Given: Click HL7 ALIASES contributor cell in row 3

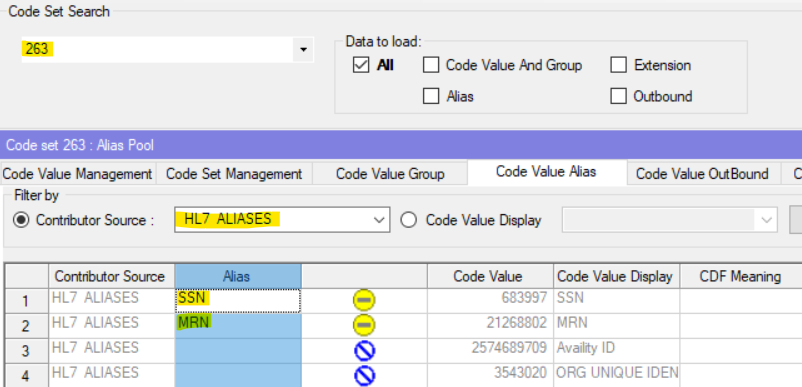Looking at the screenshot, I should pyautogui.click(x=112, y=351).
